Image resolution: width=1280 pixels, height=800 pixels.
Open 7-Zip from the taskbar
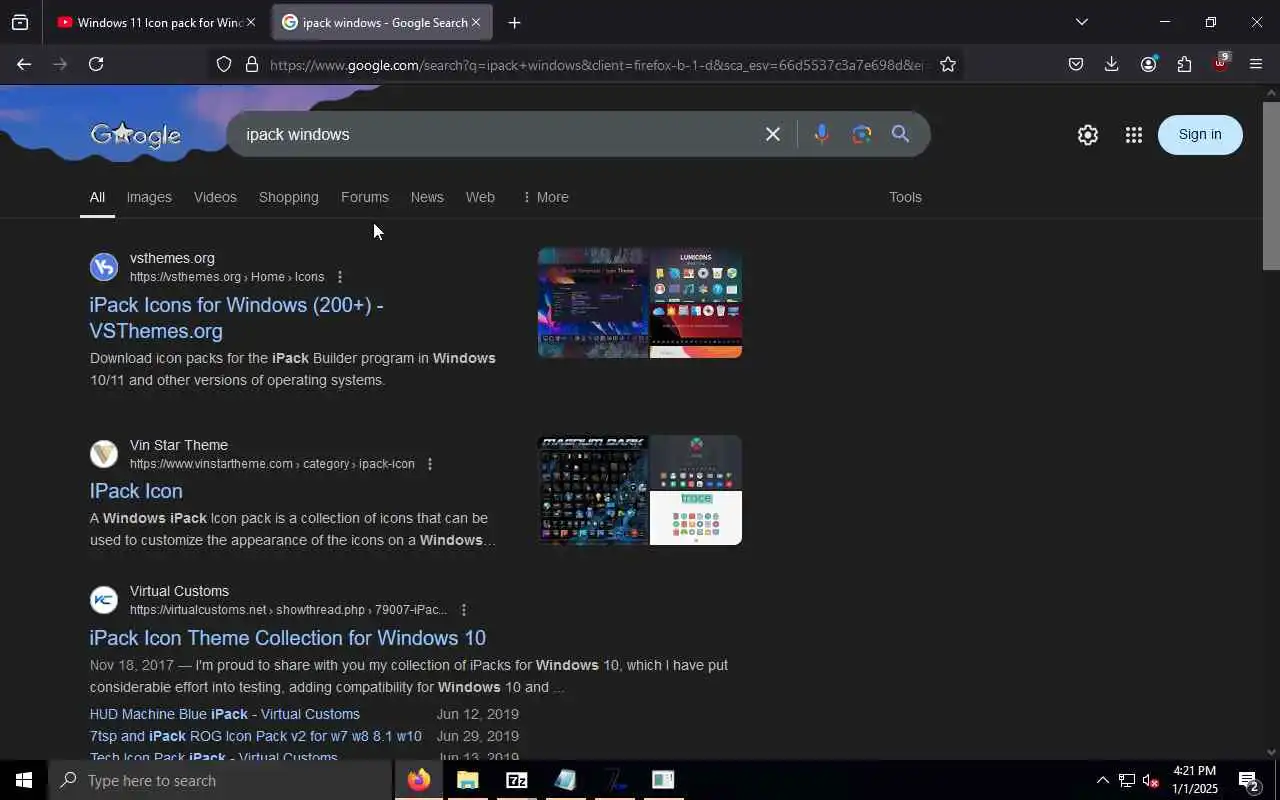tap(517, 780)
